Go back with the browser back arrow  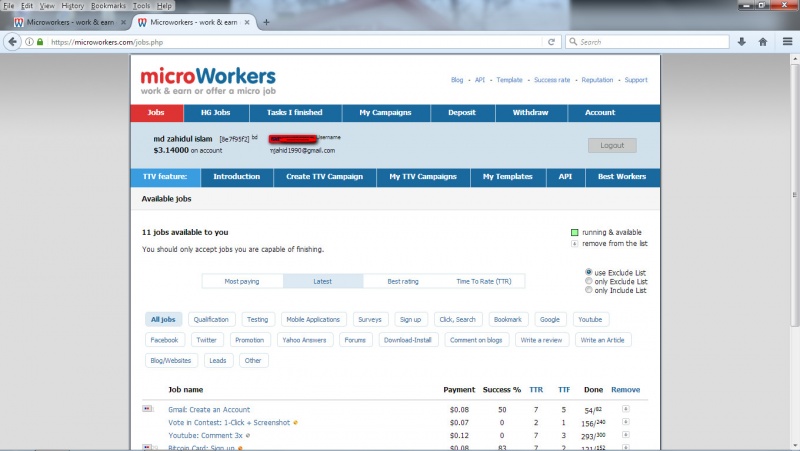click(x=12, y=42)
